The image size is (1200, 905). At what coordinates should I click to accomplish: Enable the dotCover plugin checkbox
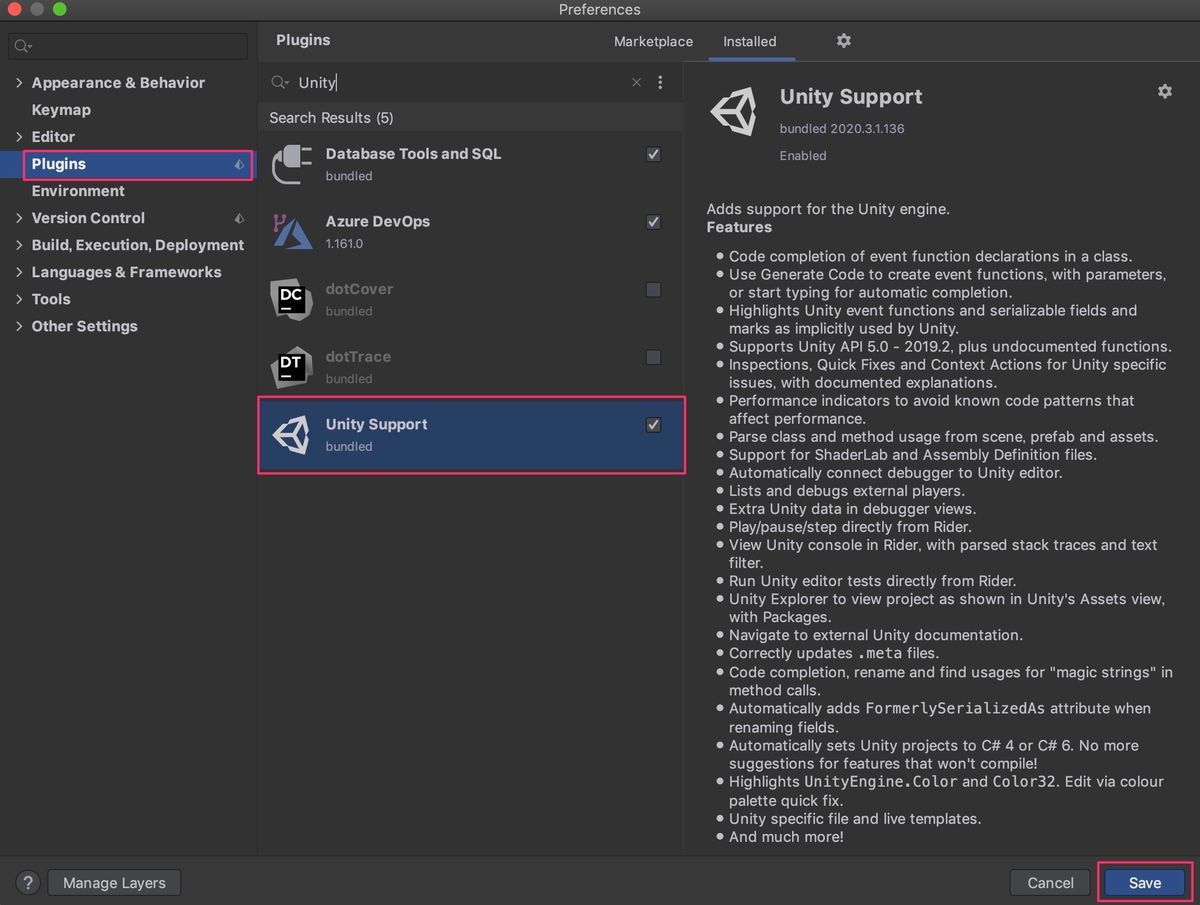653,290
